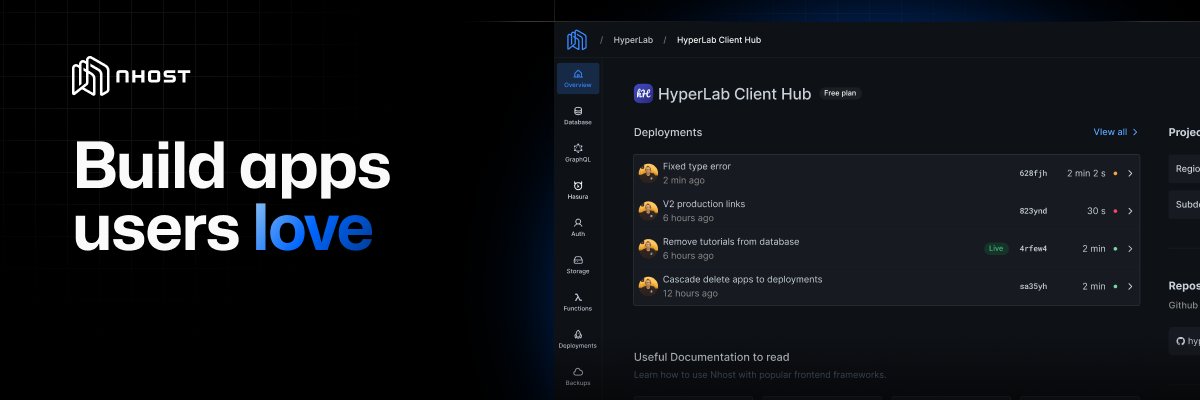Click commit hash sa35yh
The height and width of the screenshot is (400, 1200).
coord(1033,286)
